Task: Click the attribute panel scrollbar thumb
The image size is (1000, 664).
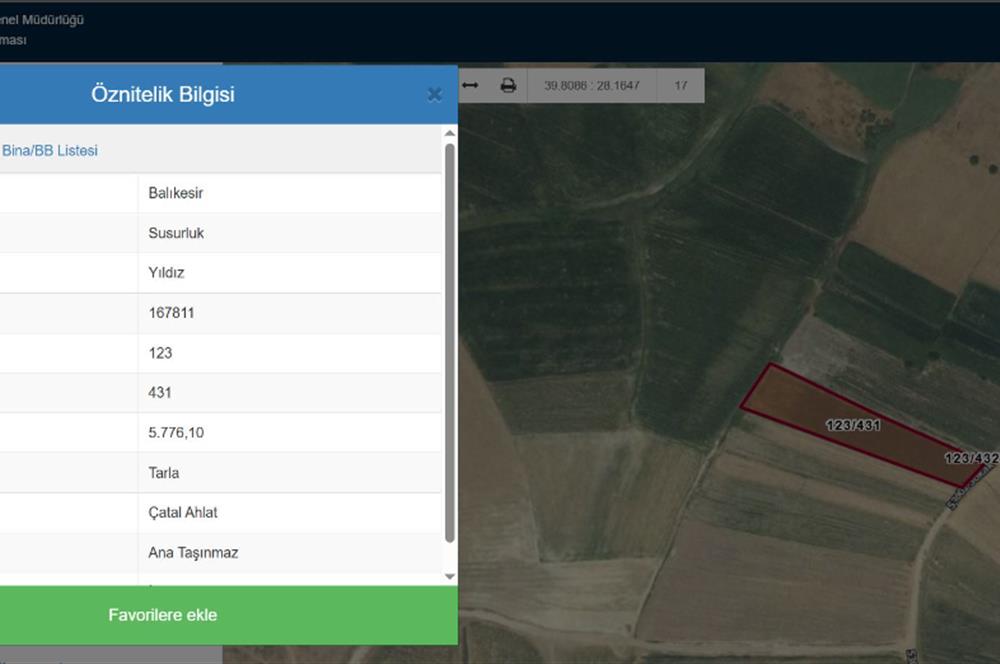Action: pos(449,340)
